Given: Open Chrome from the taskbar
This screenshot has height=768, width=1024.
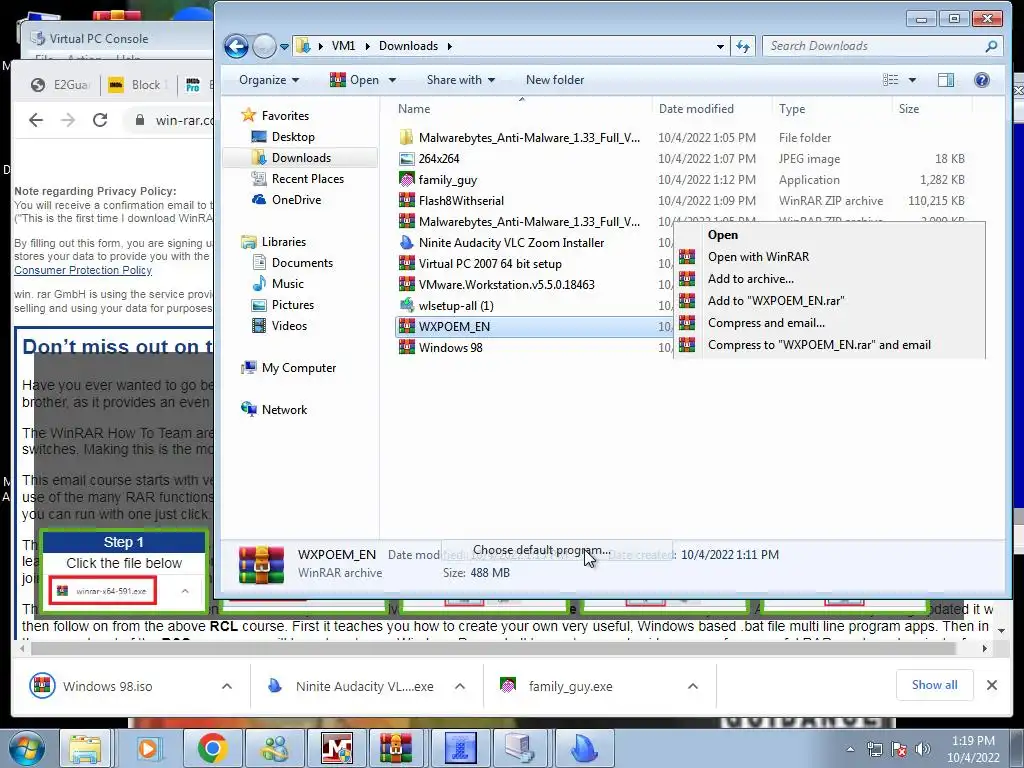Looking at the screenshot, I should coord(213,748).
